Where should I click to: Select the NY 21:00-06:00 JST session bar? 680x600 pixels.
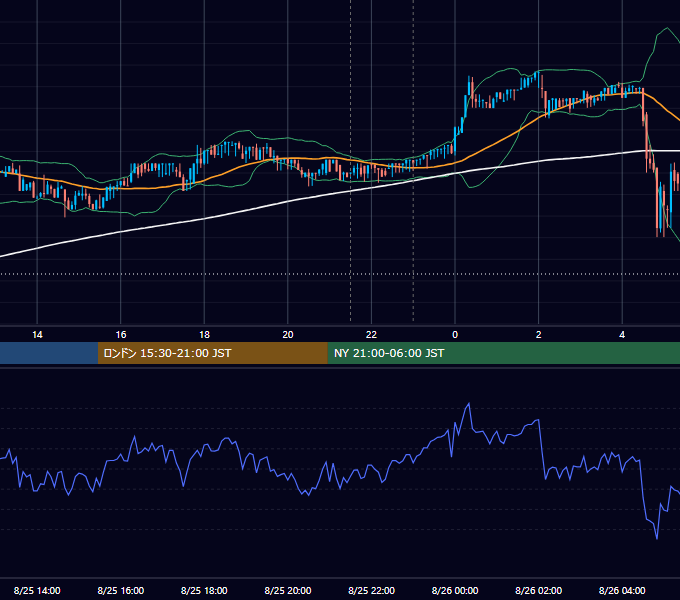click(x=503, y=353)
